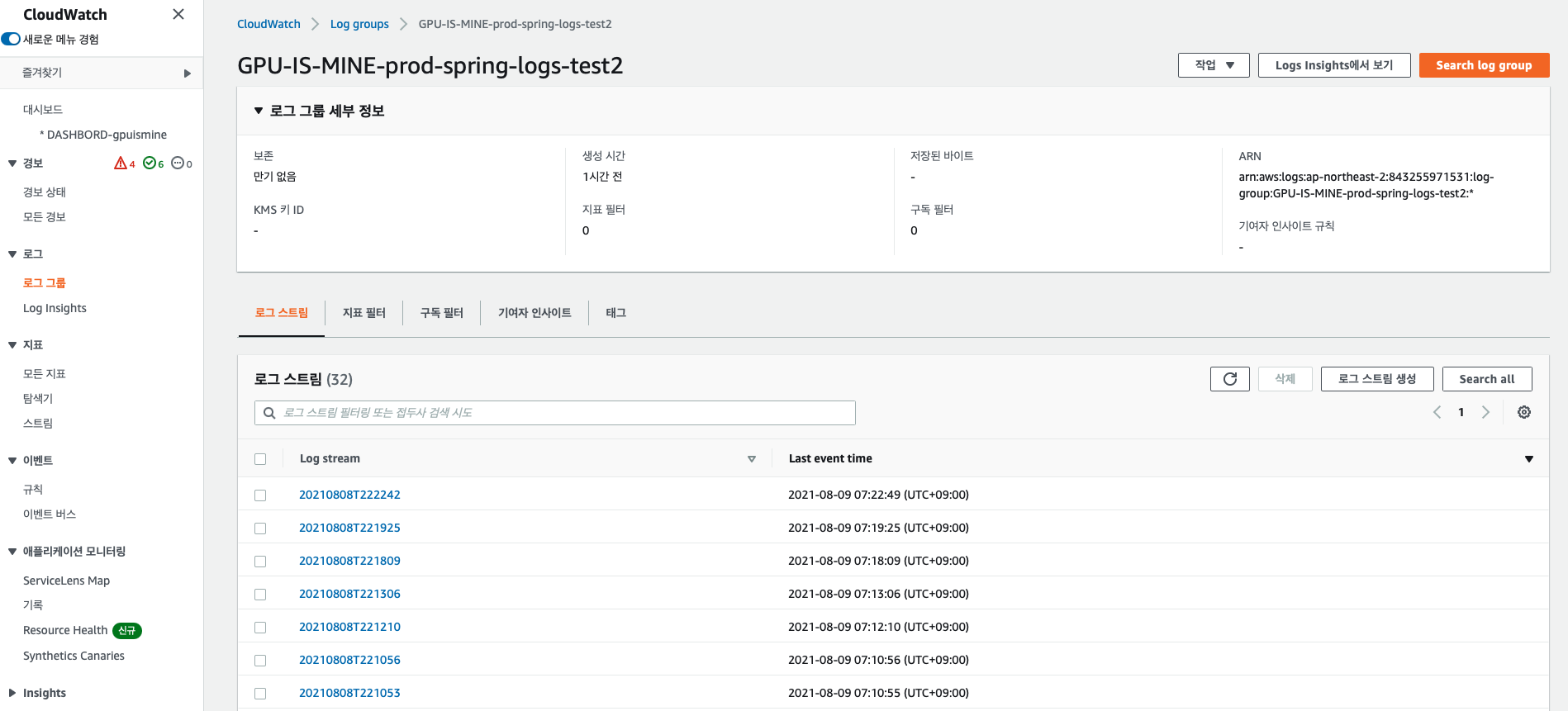This screenshot has width=1568, height=711.
Task: Check the box for stream 20210808T221306
Action: point(260,595)
